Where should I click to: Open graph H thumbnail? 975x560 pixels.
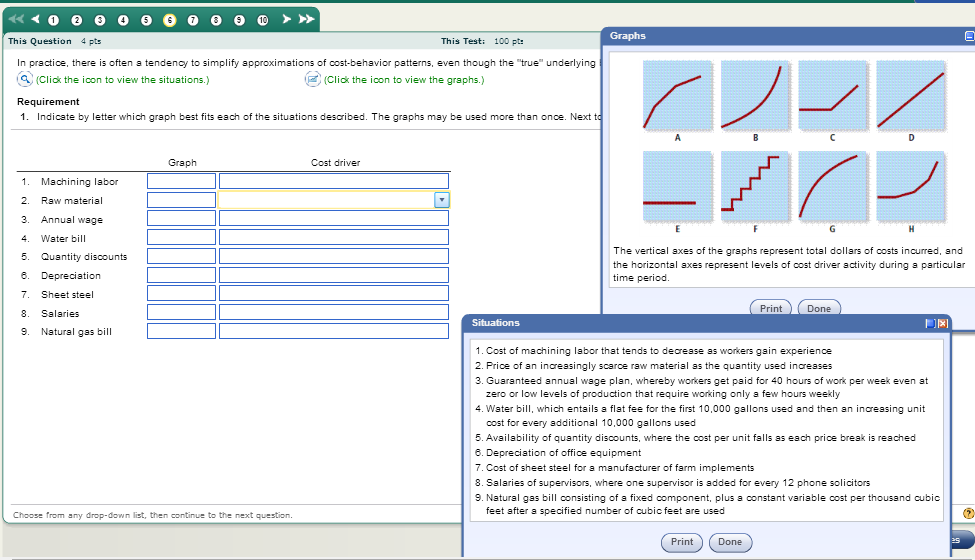pos(911,186)
